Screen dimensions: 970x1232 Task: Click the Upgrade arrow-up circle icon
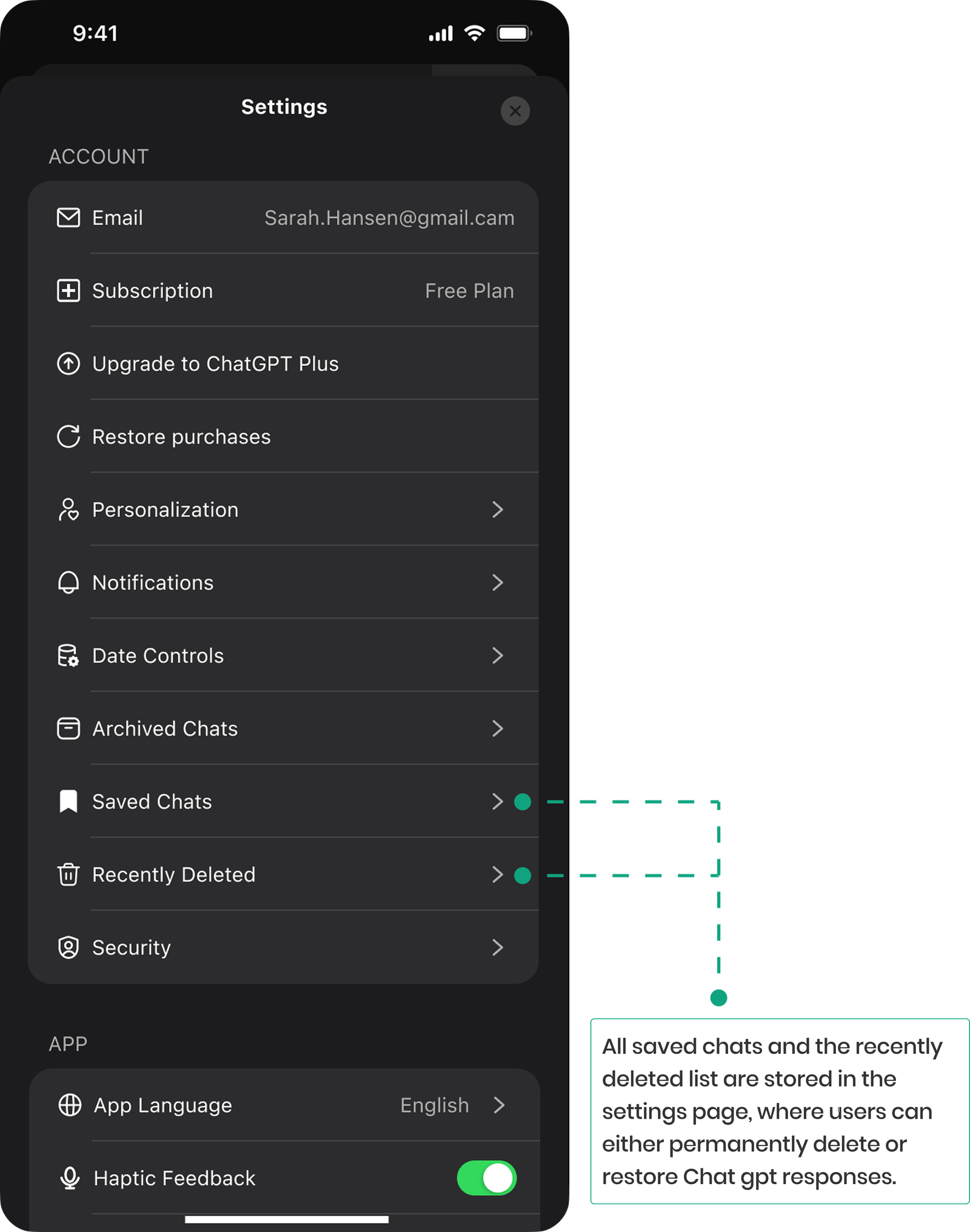pos(69,364)
